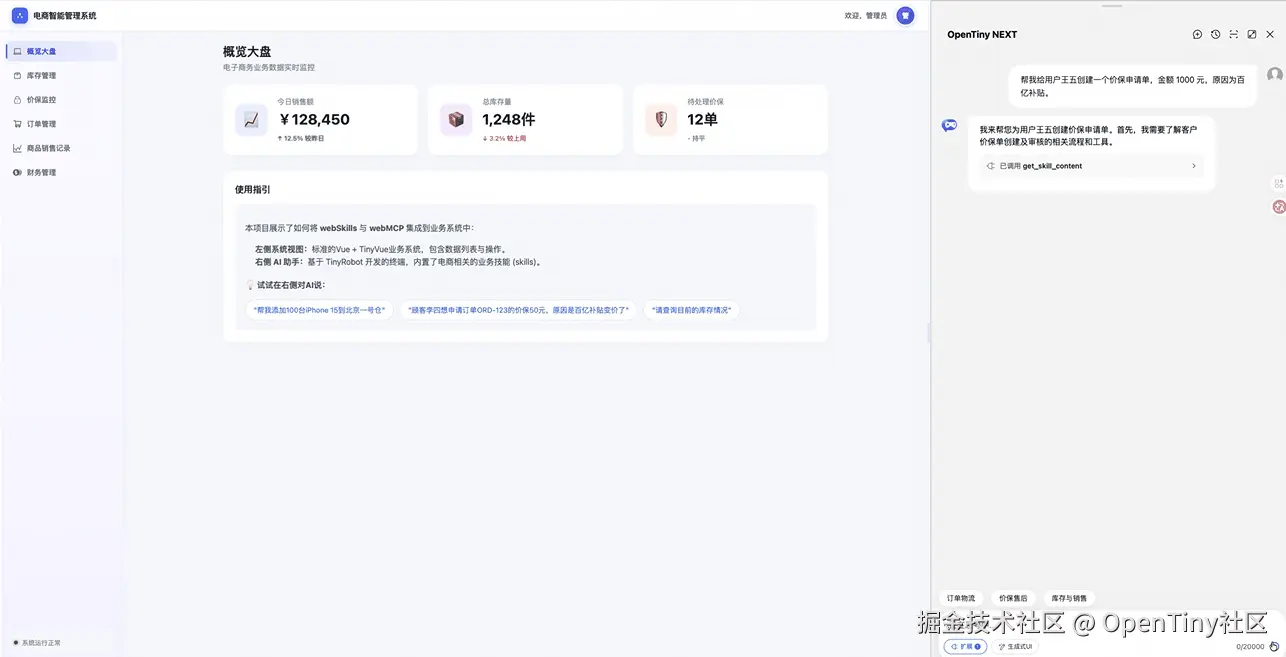The image size is (1286, 657).
Task: Collapse the OpenTiny assistant panel
Action: [1233, 34]
